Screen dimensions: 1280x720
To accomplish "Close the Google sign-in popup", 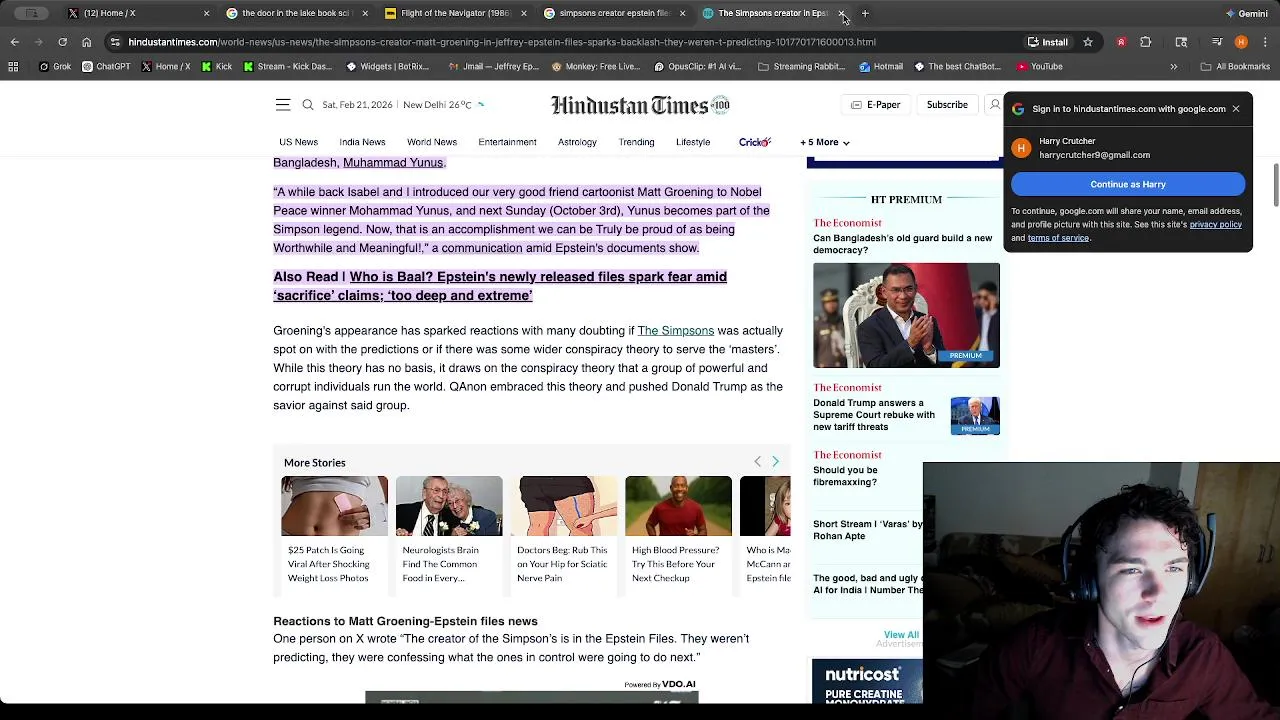I will point(1236,108).
